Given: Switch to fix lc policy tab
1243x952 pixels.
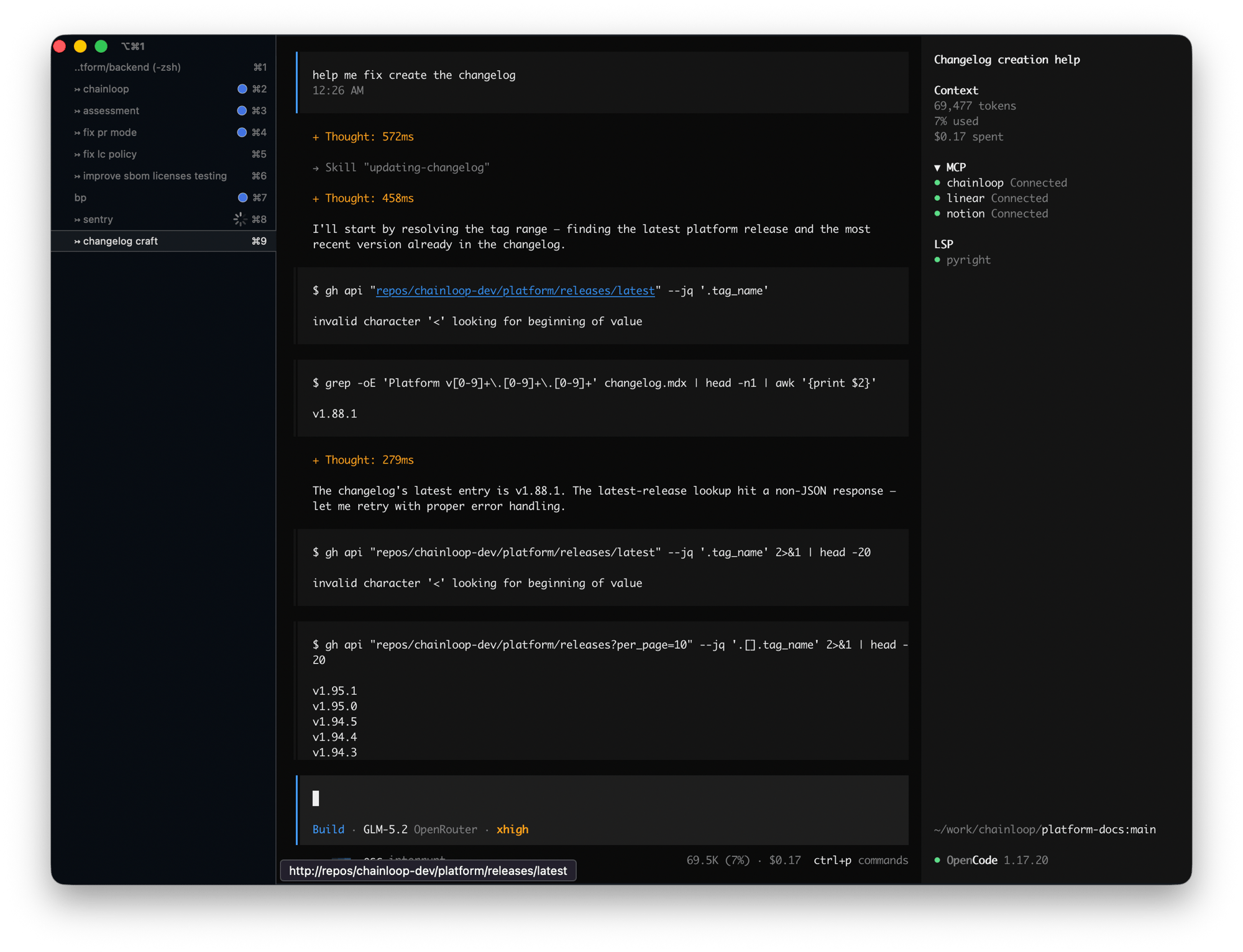Looking at the screenshot, I should [x=163, y=154].
